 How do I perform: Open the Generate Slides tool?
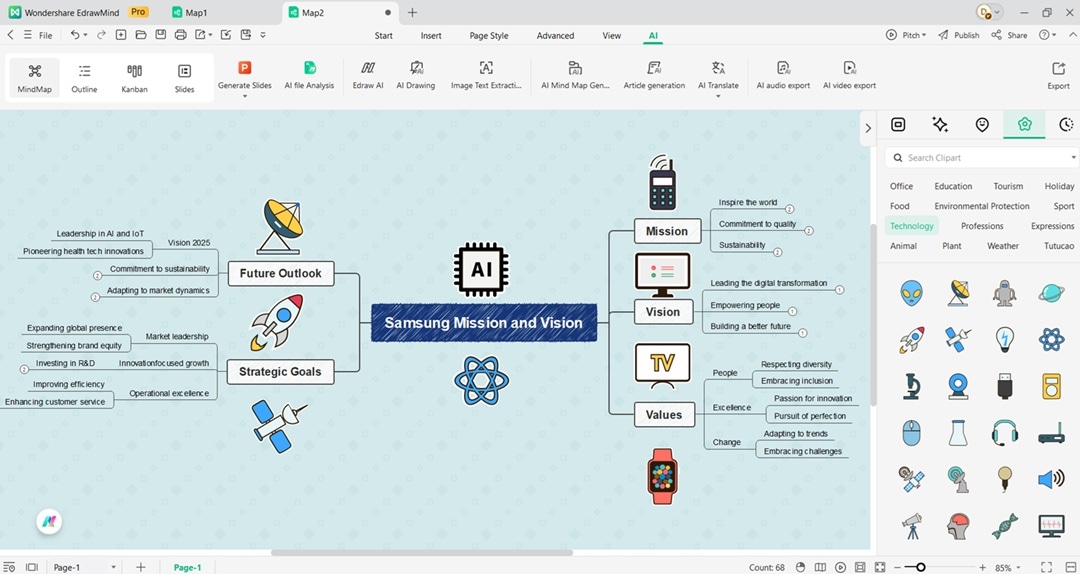(245, 75)
